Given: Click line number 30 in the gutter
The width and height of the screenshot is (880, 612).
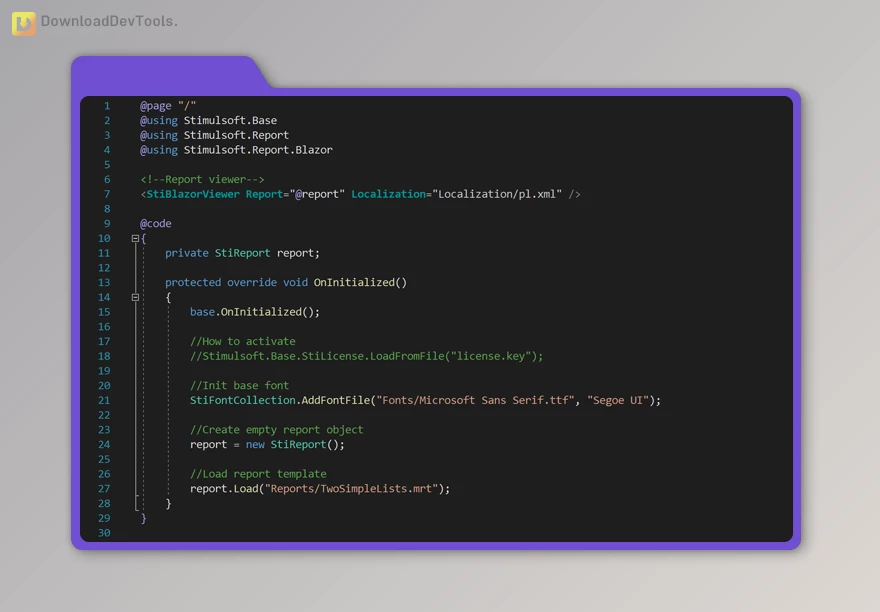Looking at the screenshot, I should [x=104, y=533].
